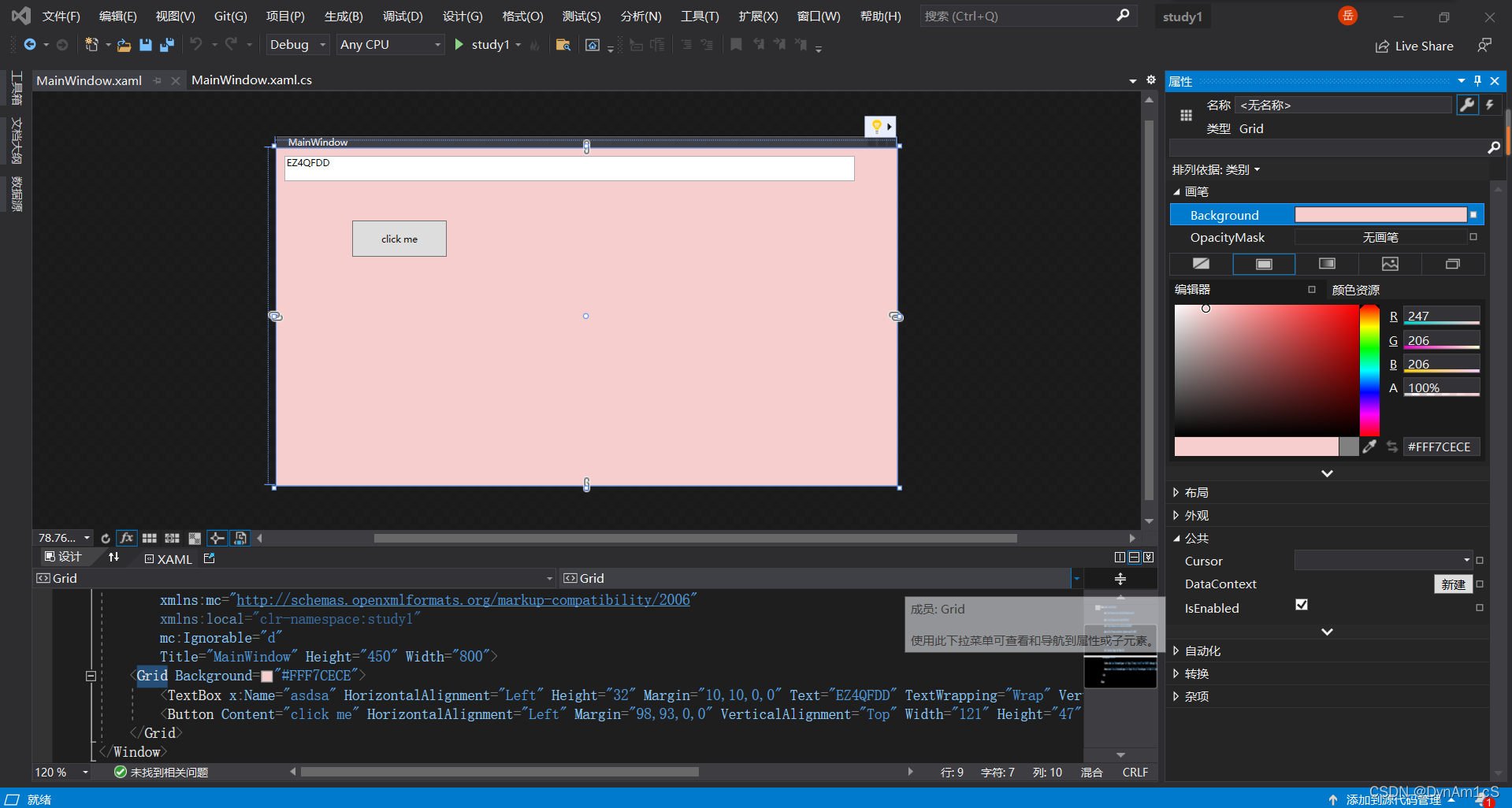
Task: Toggle designer checkered background icon
Action: (x=195, y=538)
